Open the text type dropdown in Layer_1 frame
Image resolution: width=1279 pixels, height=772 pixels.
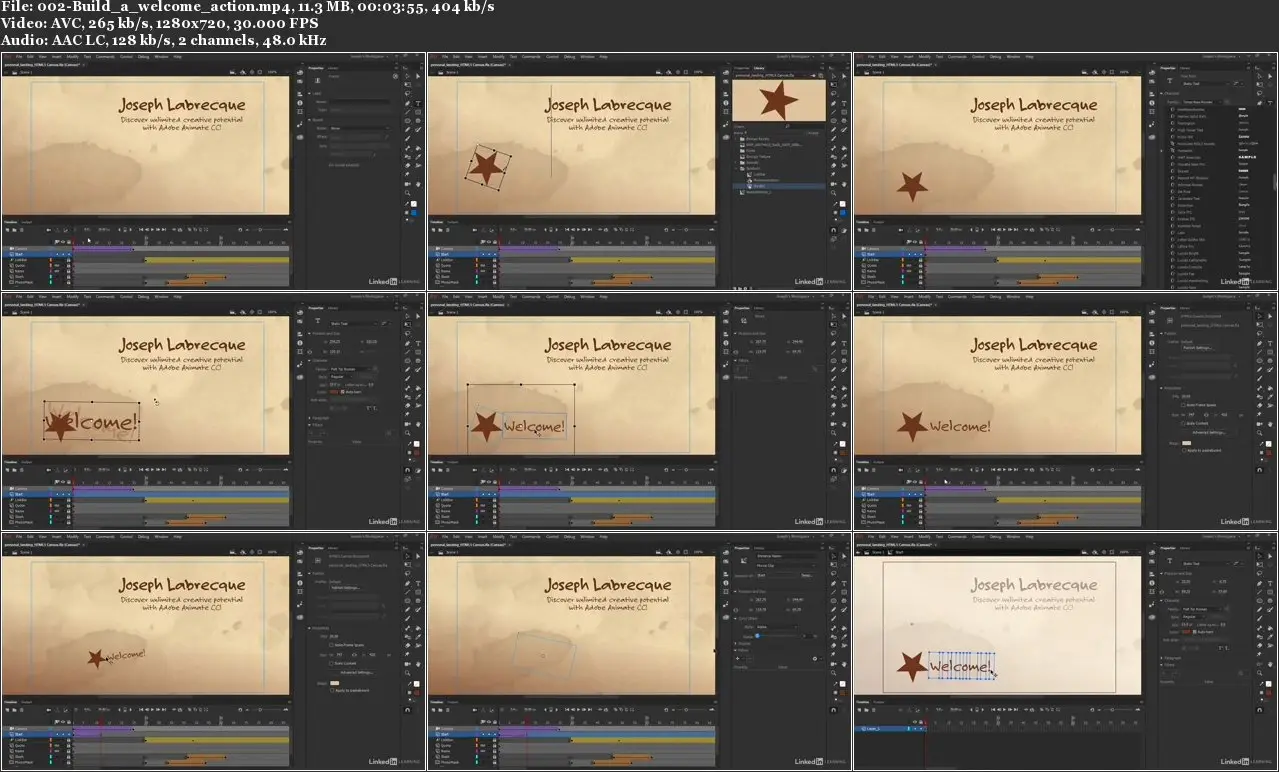point(1207,566)
